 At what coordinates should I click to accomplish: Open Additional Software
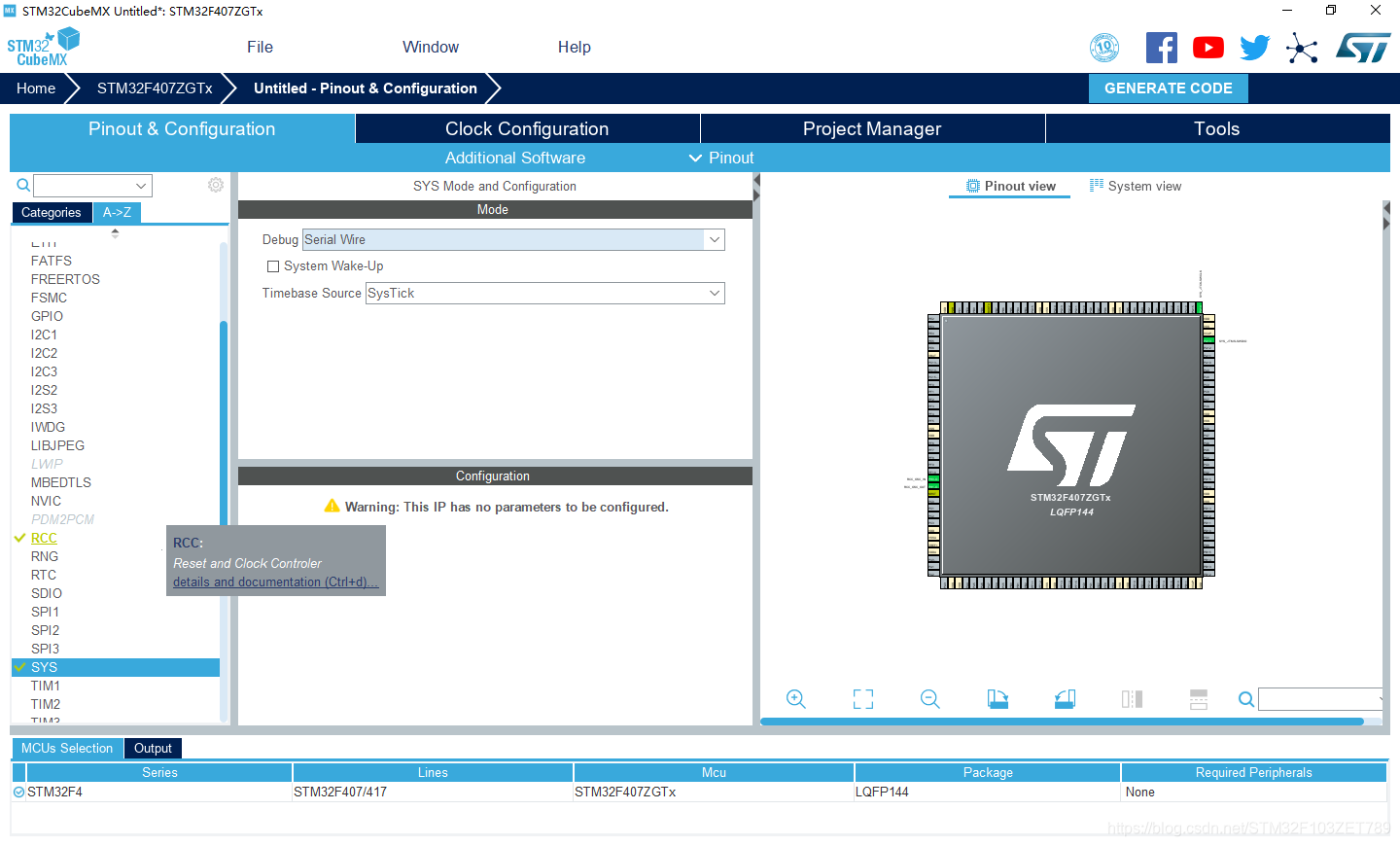pos(515,158)
